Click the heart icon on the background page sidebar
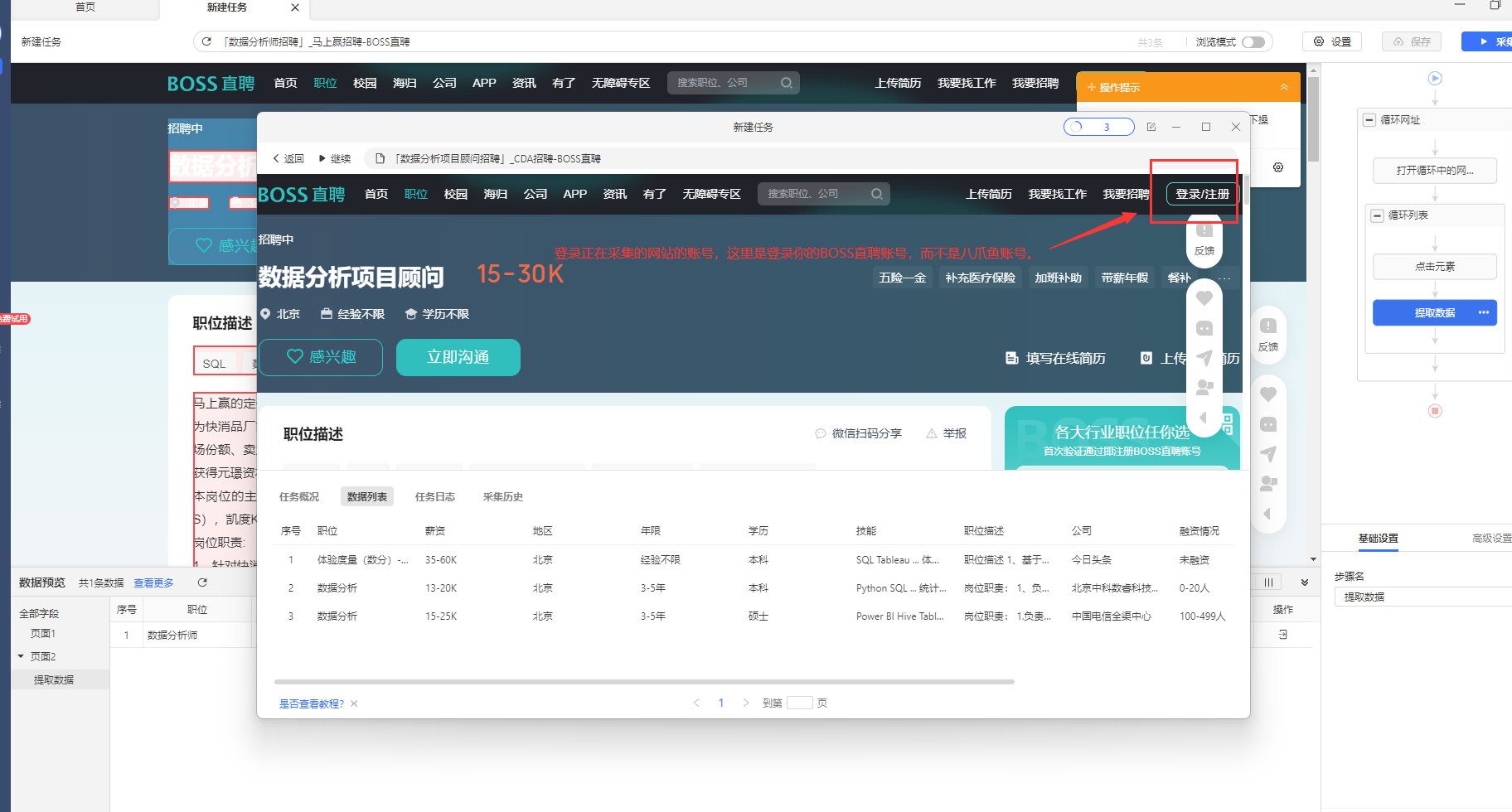The image size is (1512, 812). click(1268, 394)
